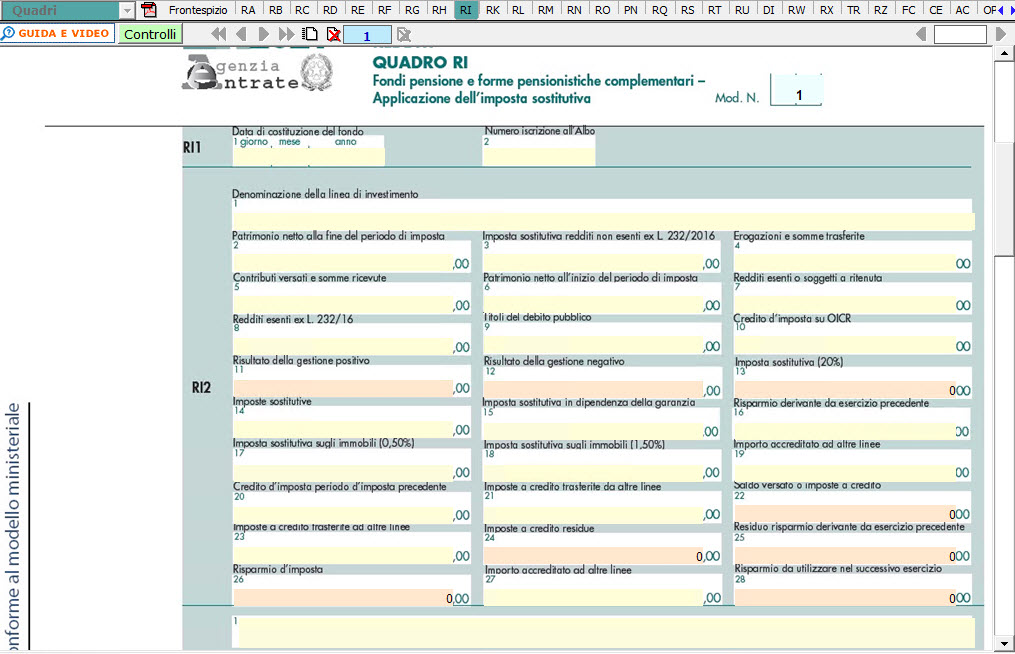Switch to the RZ tab
This screenshot has height=654, width=1015.
pos(881,10)
